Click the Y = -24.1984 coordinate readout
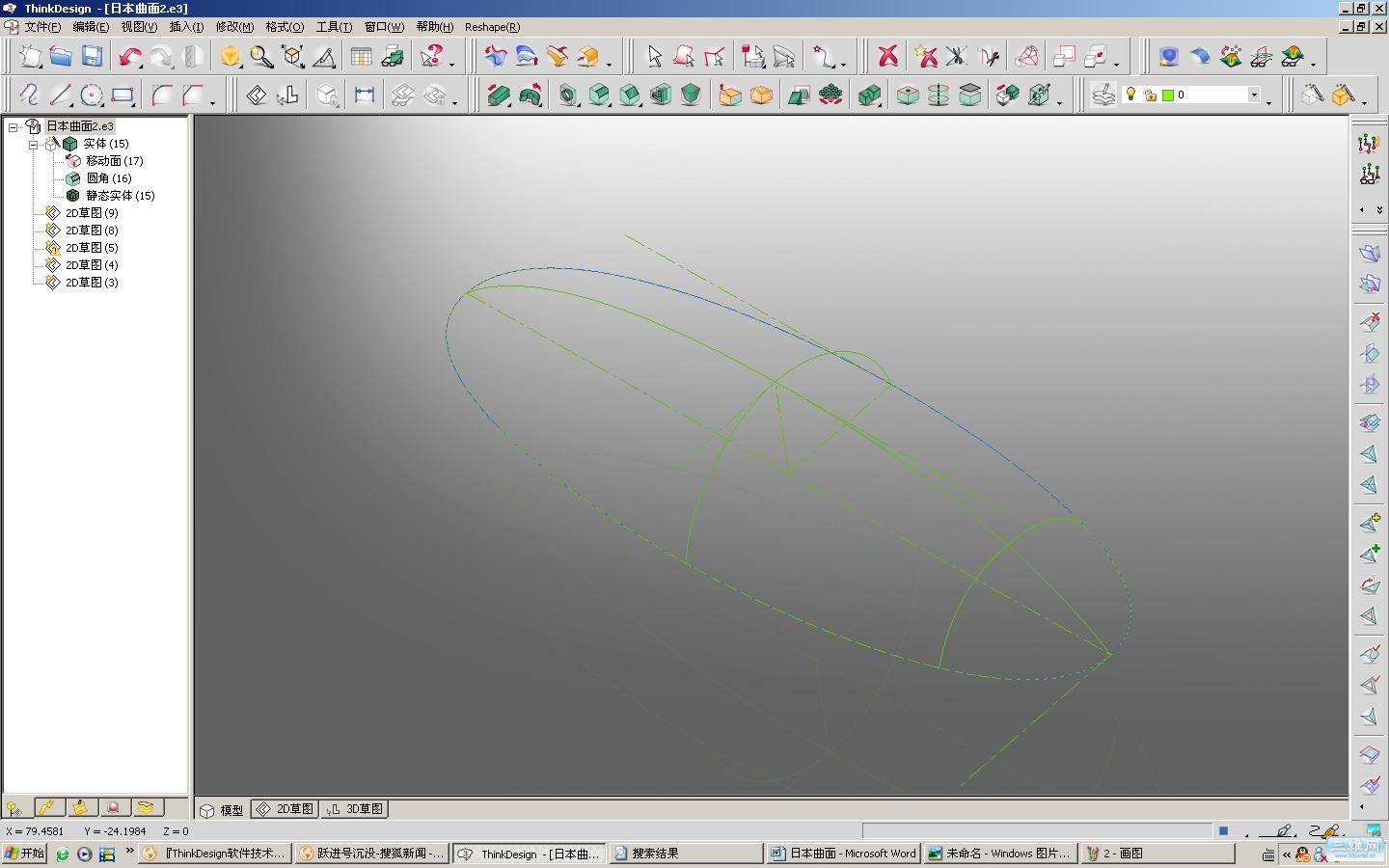This screenshot has height=868, width=1389. pos(115,831)
